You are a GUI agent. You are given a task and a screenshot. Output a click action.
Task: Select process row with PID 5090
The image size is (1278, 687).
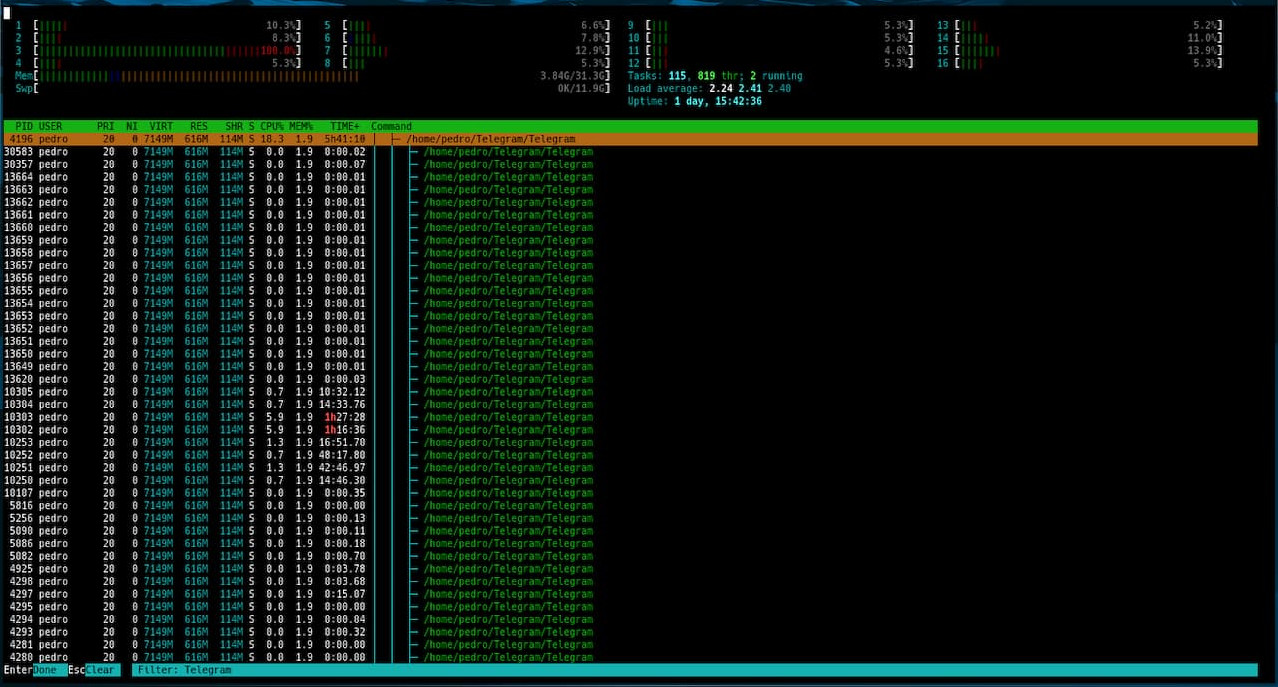(630, 531)
